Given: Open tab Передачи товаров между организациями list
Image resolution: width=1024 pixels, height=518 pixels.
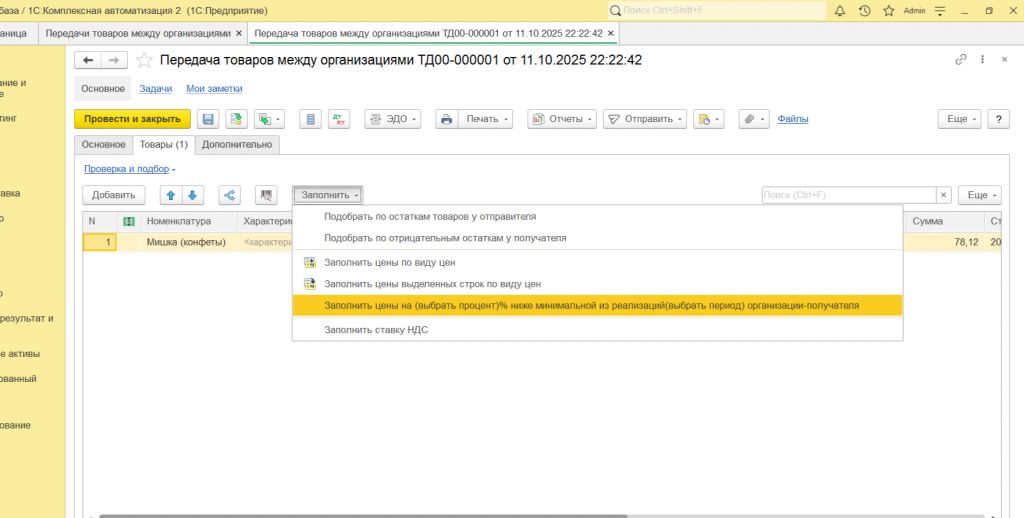Looking at the screenshot, I should point(138,33).
